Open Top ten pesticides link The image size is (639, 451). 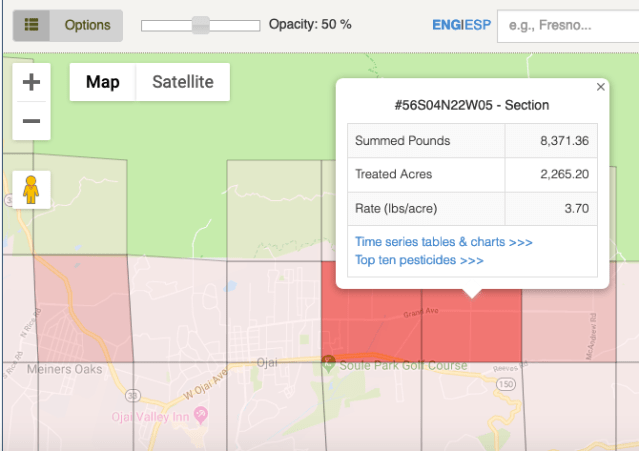tap(419, 260)
